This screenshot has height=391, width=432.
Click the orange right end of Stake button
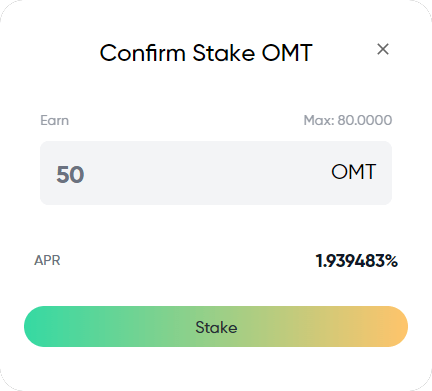390,327
